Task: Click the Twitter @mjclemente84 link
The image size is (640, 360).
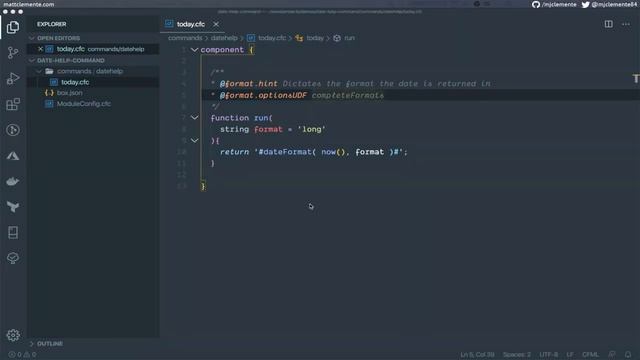Action: [609, 4]
